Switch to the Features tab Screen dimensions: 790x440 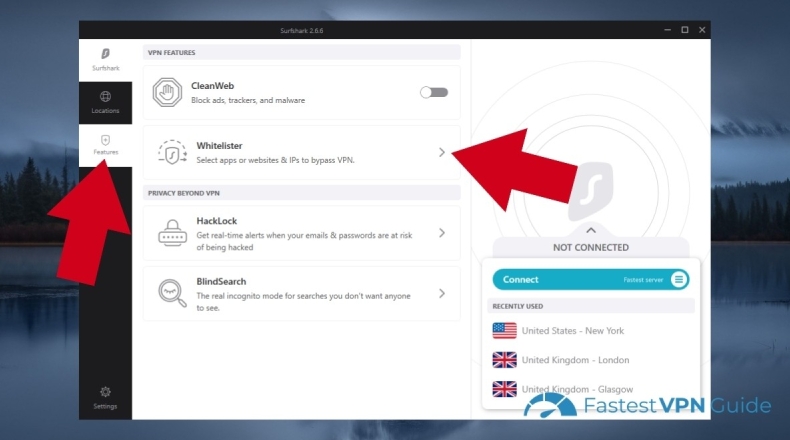click(105, 145)
